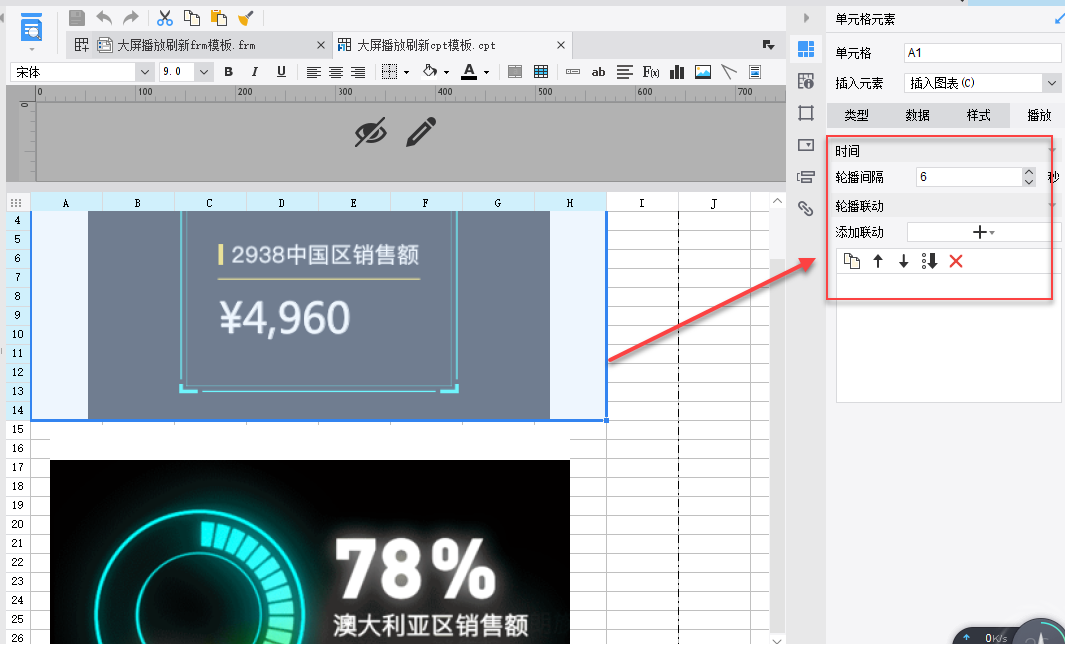The image size is (1065, 645).
Task: Switch to 数据 tab
Action: click(918, 115)
